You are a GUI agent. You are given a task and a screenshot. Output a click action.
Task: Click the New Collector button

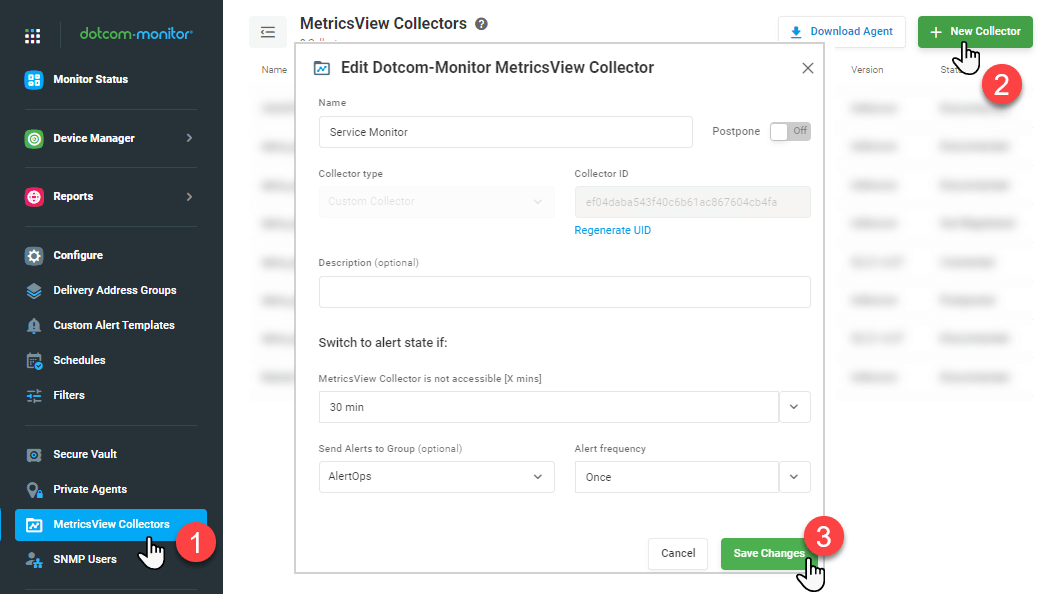point(975,32)
